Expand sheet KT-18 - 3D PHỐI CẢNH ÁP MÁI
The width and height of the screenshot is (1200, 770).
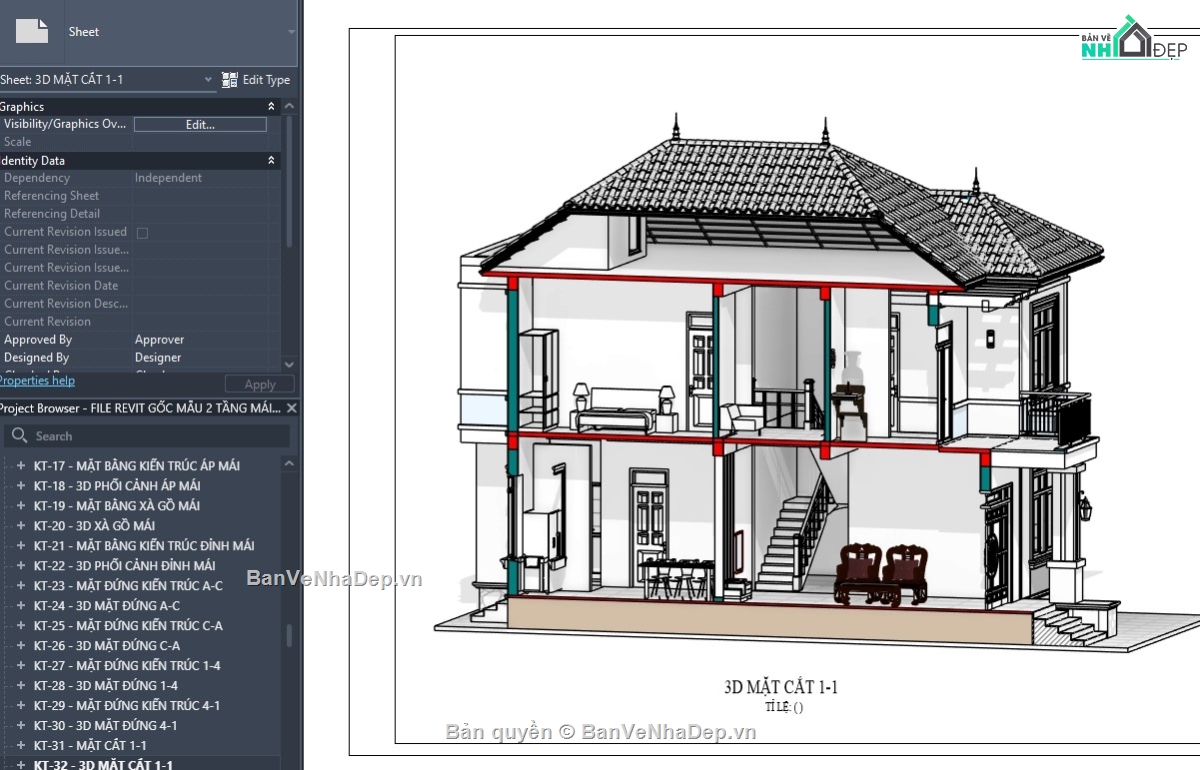20,486
